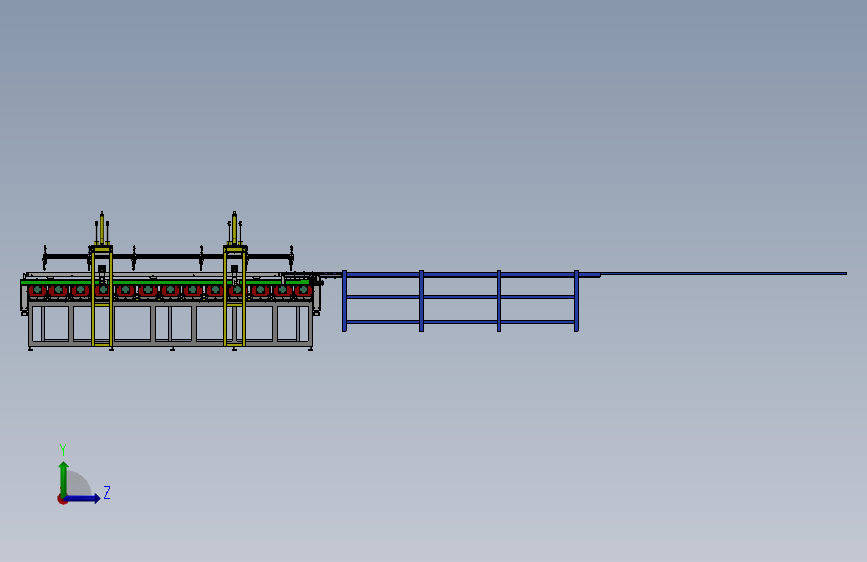Pick the green conveyor belt strip
The height and width of the screenshot is (562, 867).
165,282
